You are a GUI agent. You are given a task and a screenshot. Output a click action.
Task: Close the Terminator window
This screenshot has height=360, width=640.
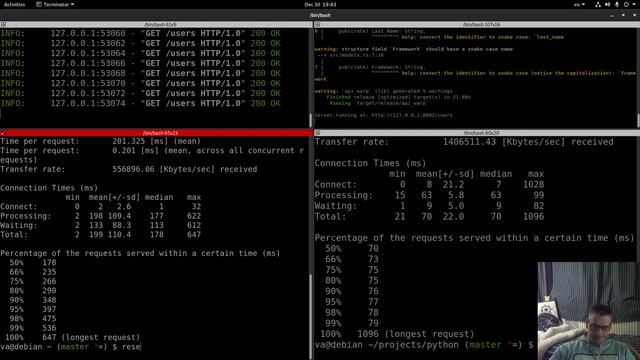(634, 15)
